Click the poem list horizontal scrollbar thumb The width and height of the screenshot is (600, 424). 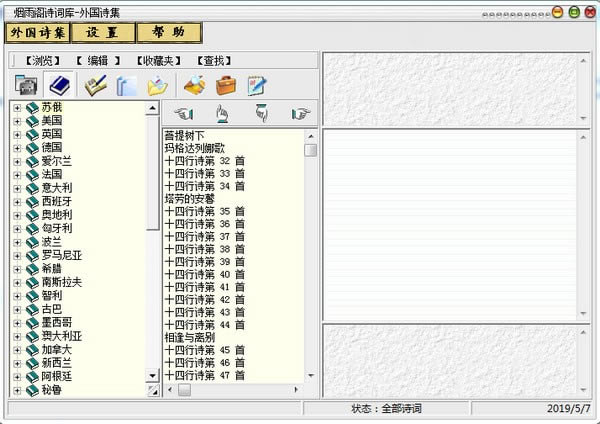[x=184, y=391]
